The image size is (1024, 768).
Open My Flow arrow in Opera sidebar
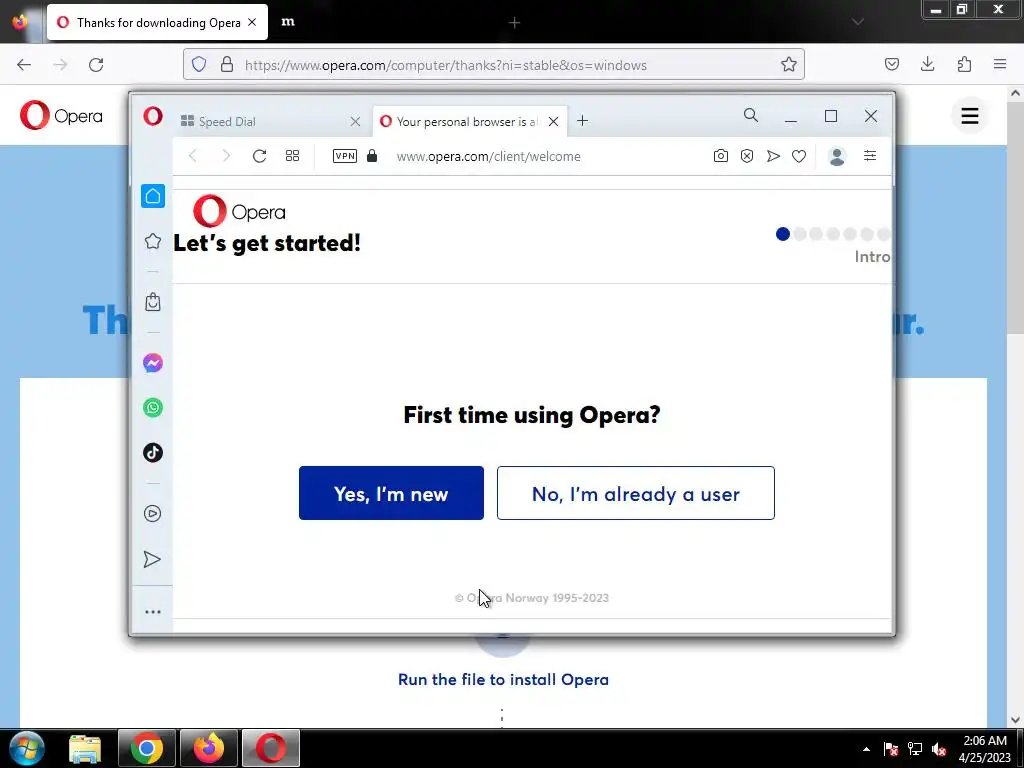click(x=152, y=559)
